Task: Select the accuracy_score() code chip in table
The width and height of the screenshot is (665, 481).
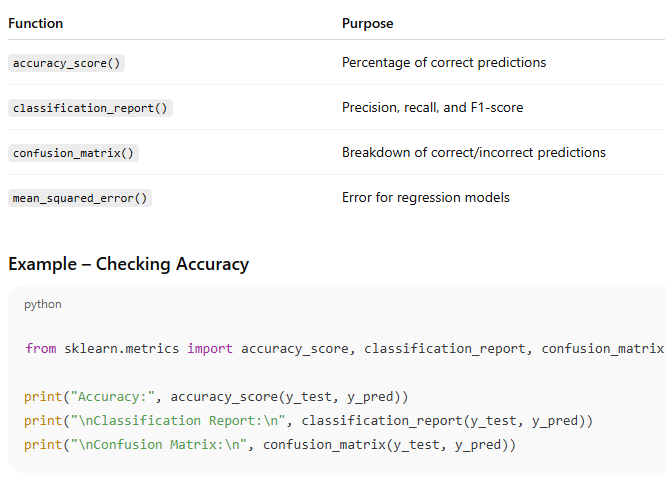Action: [x=67, y=63]
